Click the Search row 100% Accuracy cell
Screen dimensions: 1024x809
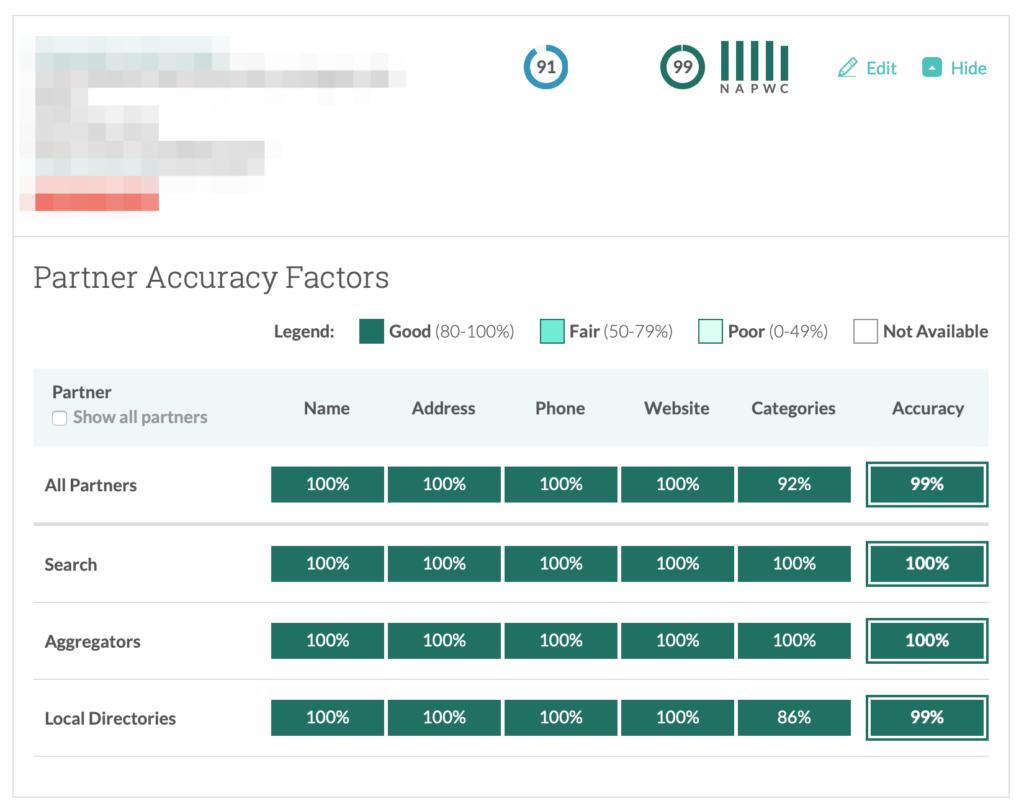pos(927,564)
